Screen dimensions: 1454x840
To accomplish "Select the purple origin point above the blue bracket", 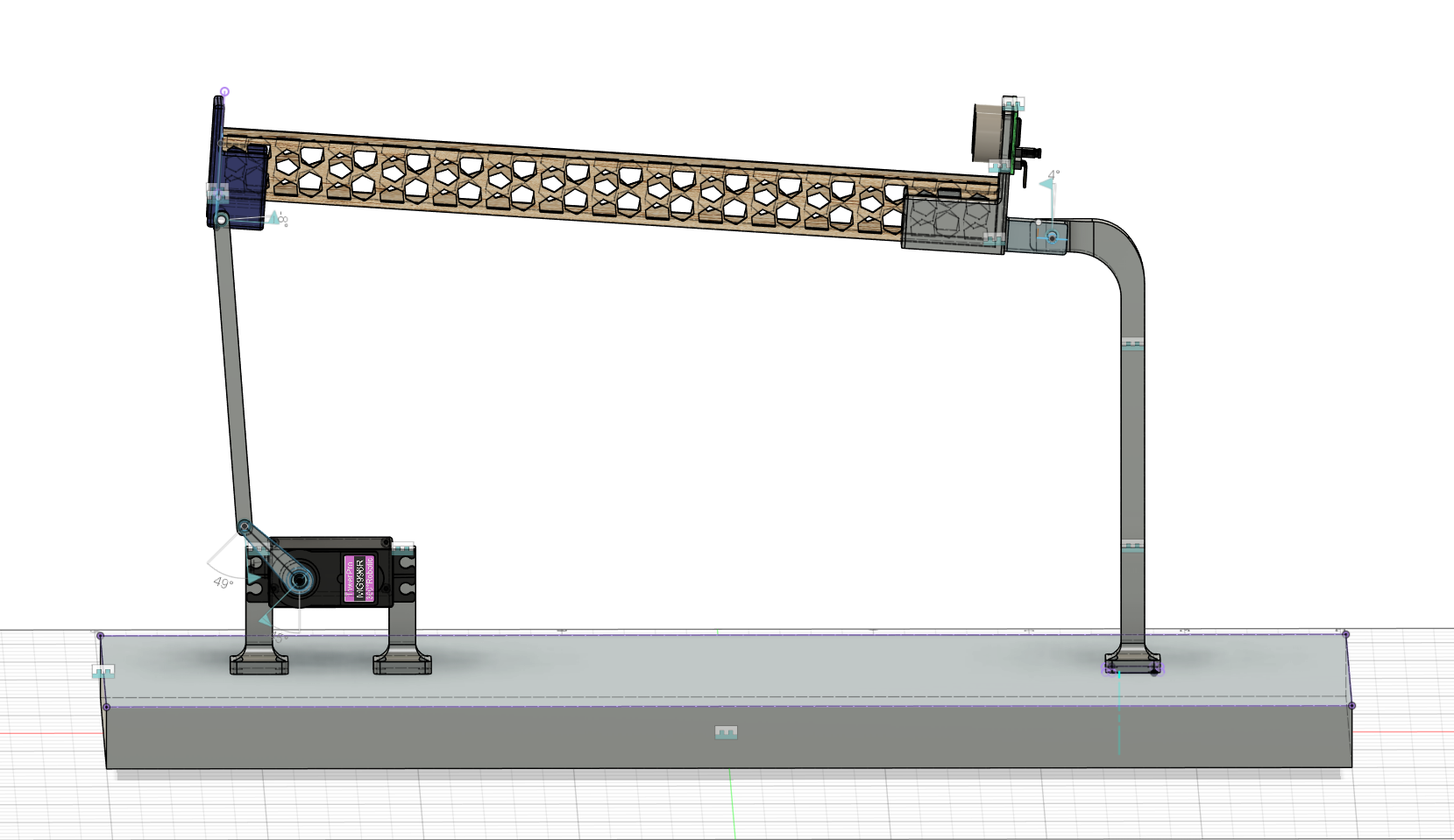I will click(x=223, y=90).
